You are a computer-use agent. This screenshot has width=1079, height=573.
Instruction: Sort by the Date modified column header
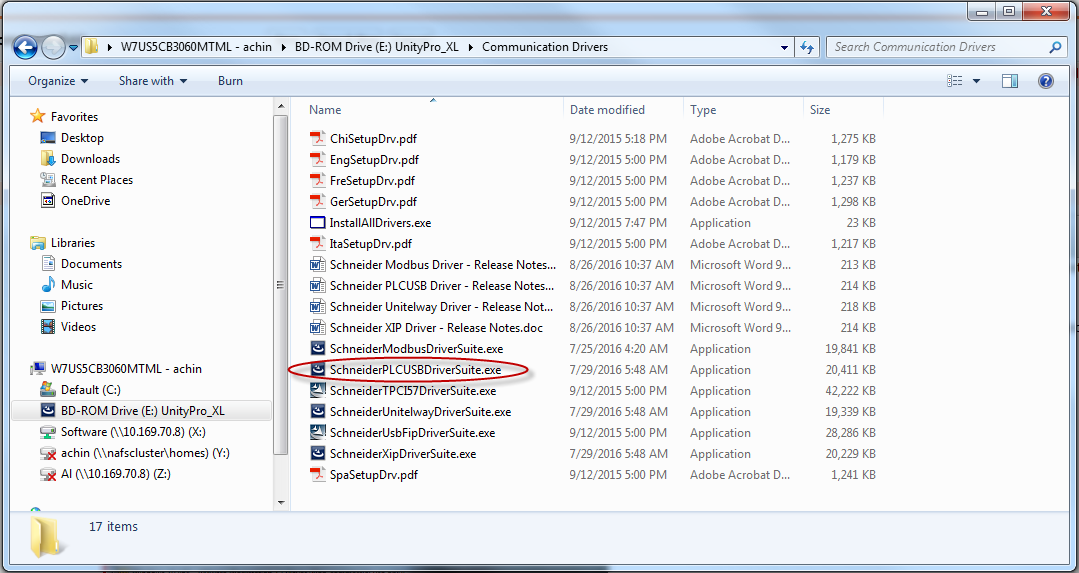(x=608, y=109)
